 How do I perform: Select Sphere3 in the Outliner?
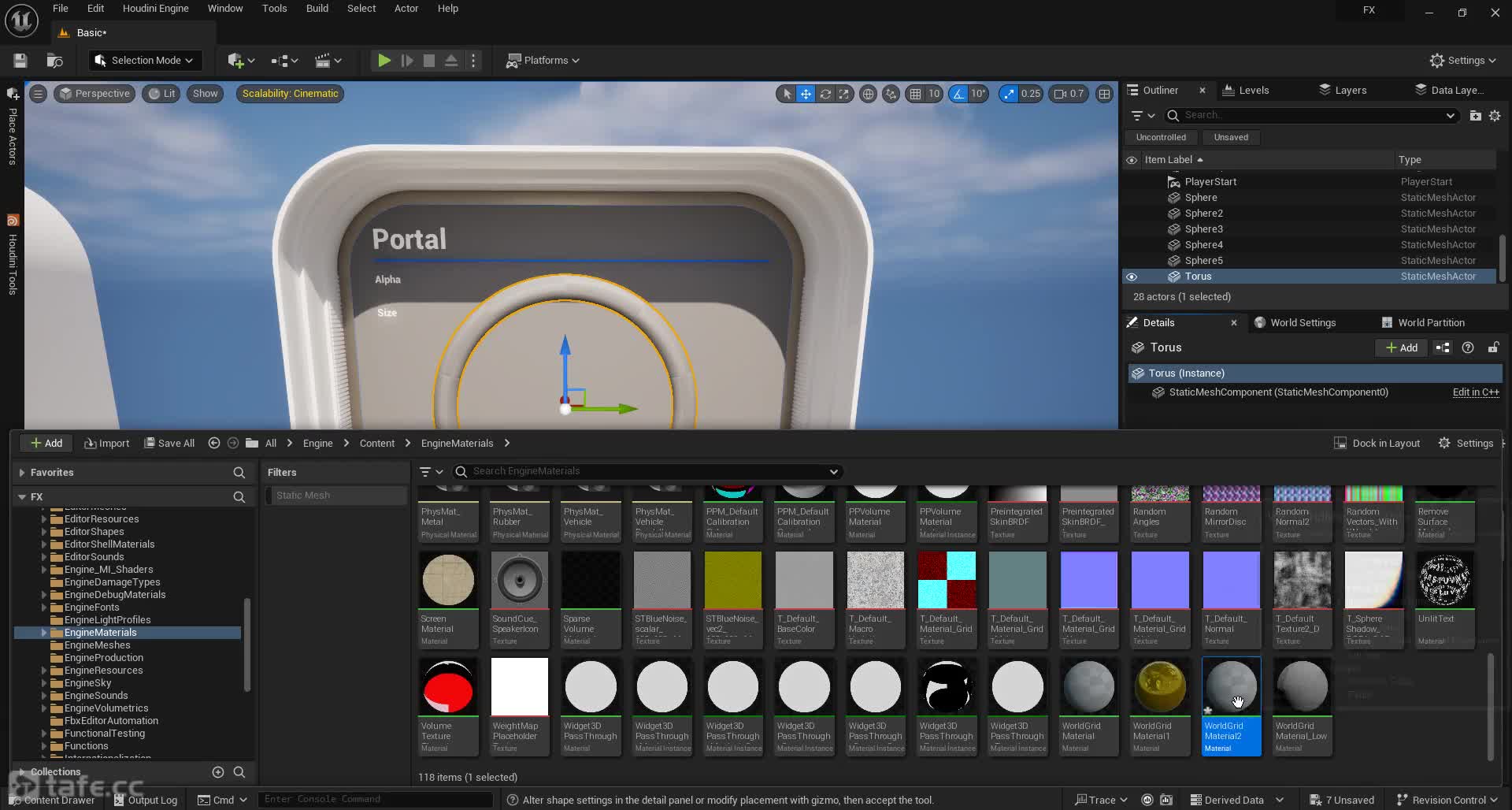point(1203,229)
